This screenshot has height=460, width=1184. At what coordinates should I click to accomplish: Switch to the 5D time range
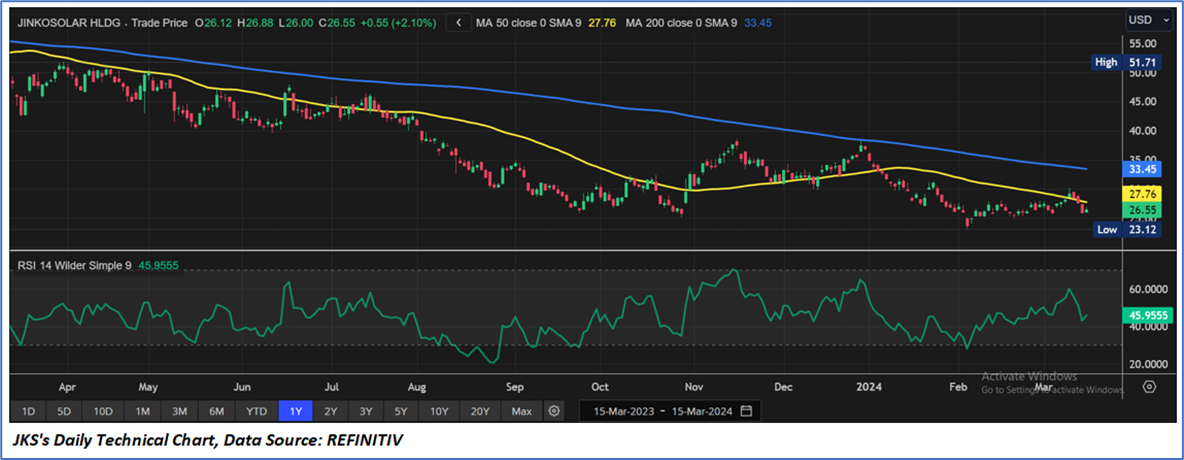point(64,411)
